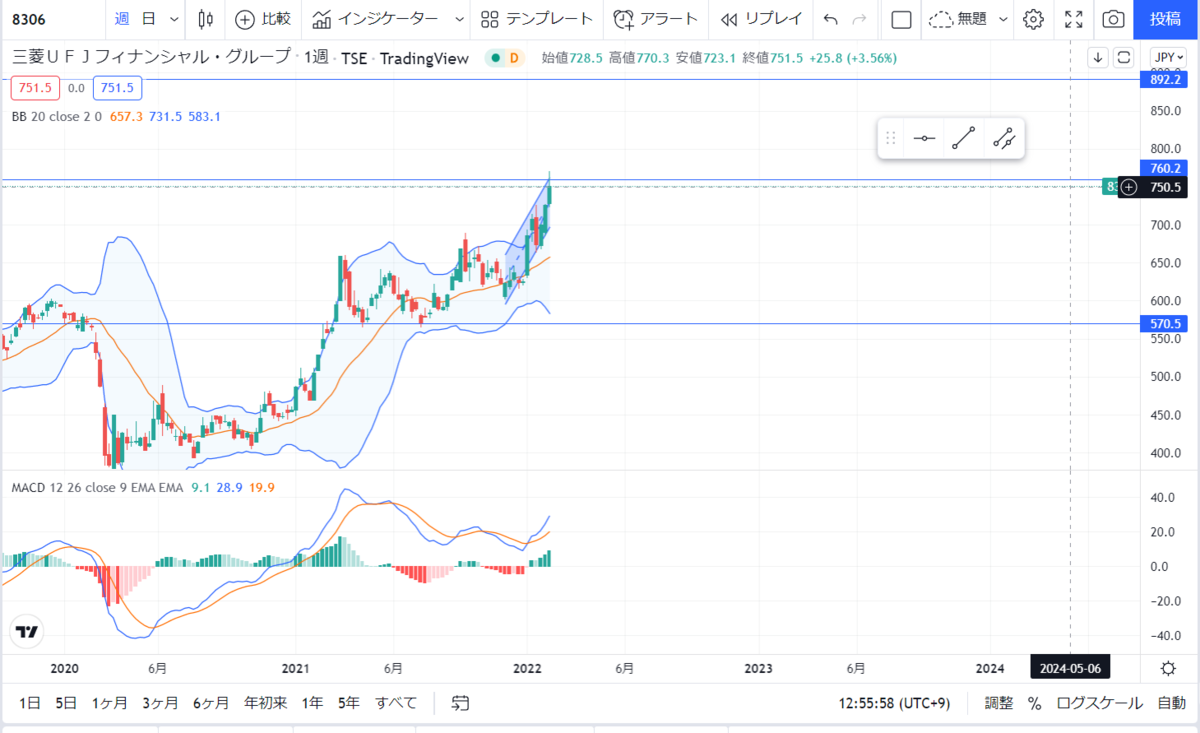Toggle 自動 auto scale
The image size is (1200, 733).
tap(1171, 703)
